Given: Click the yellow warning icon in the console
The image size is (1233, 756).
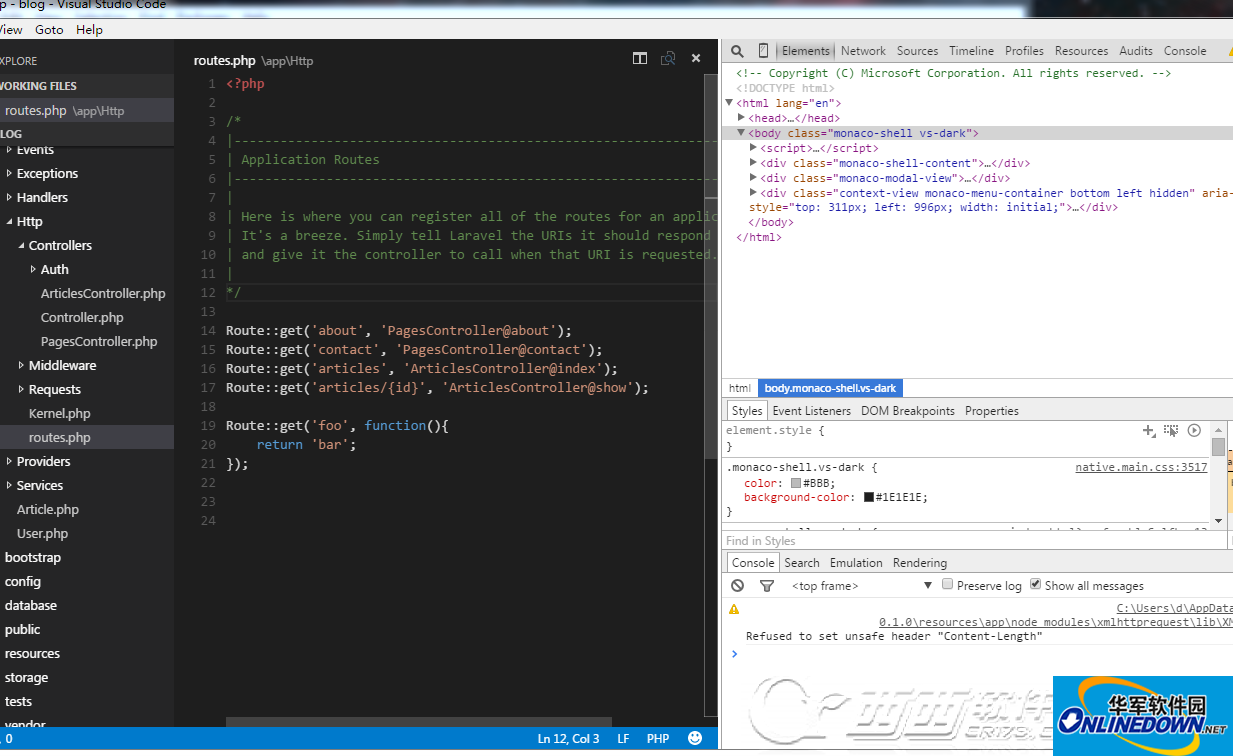Looking at the screenshot, I should tap(734, 609).
